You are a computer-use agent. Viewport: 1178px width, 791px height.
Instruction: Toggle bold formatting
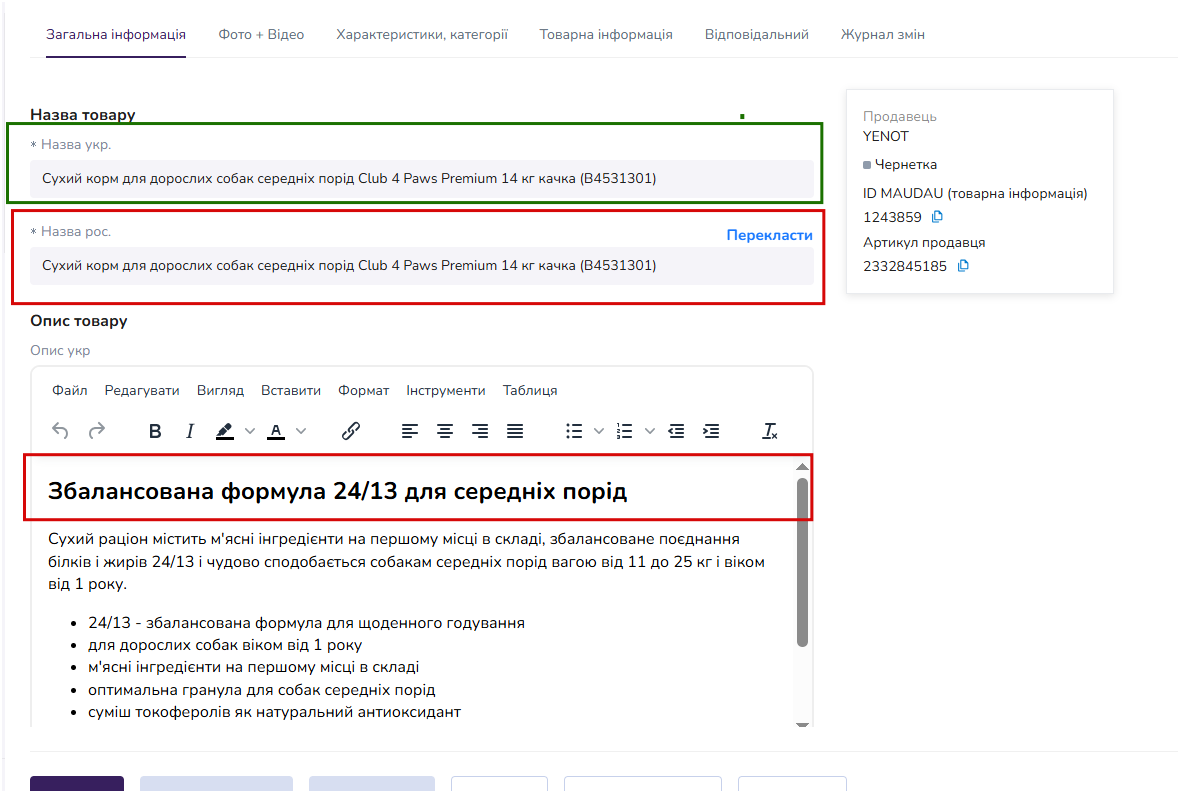(155, 431)
